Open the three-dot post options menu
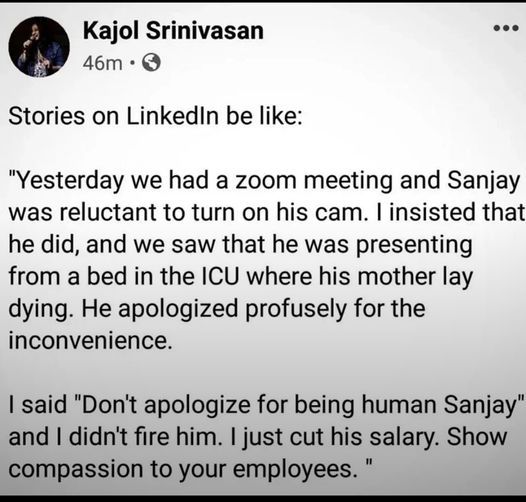 [506, 28]
